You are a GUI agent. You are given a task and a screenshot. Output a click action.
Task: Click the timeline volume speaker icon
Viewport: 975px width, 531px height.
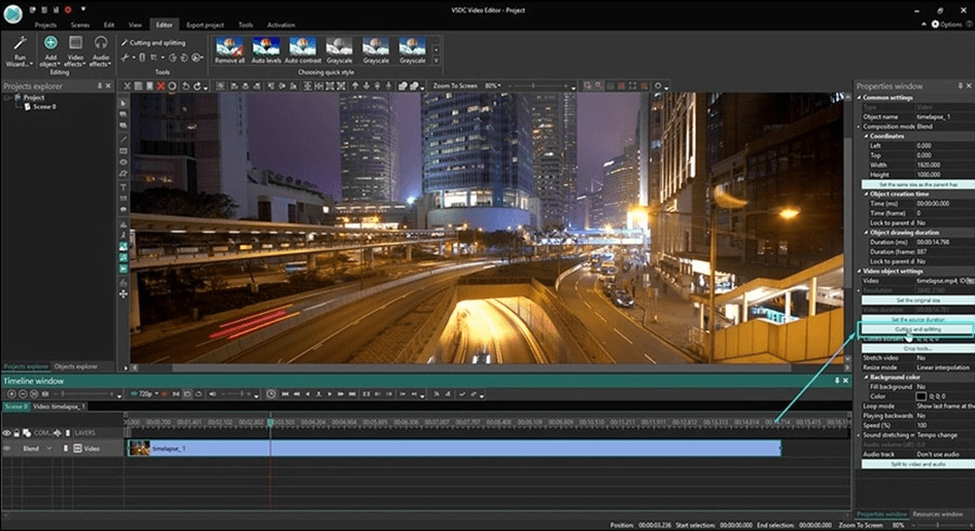213,394
